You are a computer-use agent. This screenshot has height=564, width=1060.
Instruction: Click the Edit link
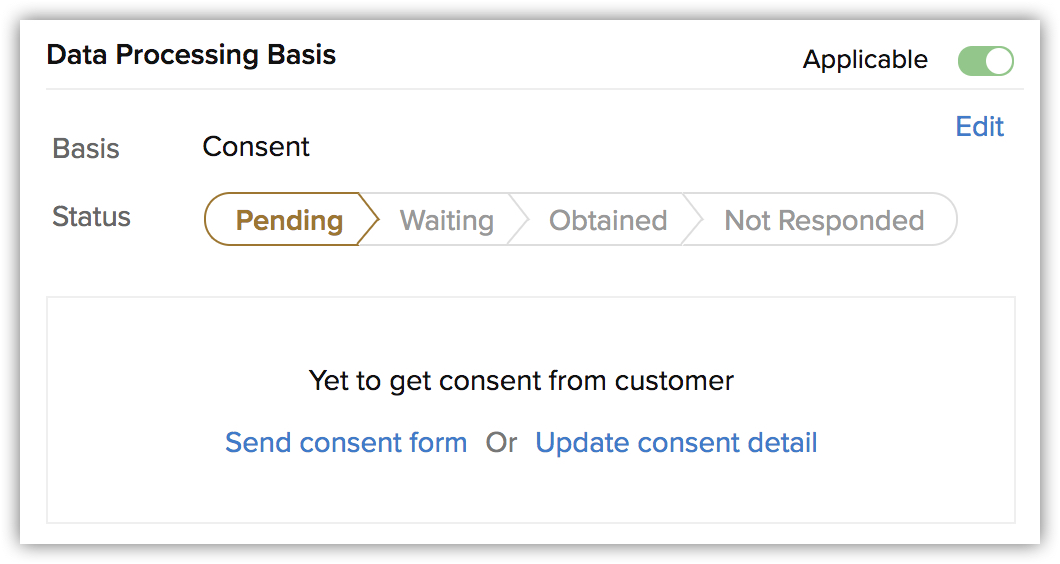pos(980,126)
